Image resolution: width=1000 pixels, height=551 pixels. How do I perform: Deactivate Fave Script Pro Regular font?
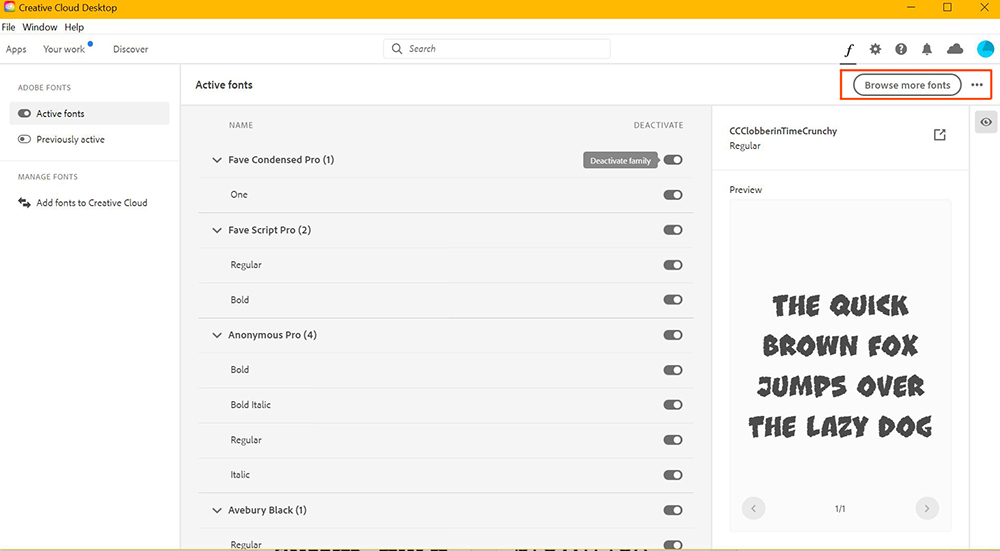coord(673,265)
